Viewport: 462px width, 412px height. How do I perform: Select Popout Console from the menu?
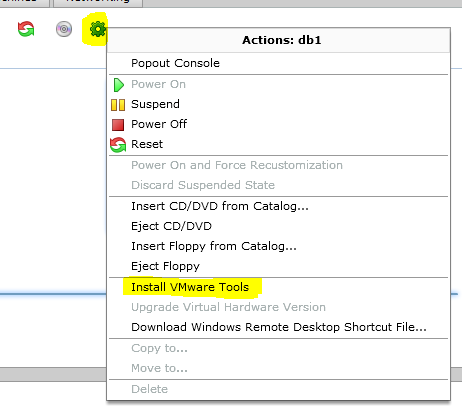pos(175,63)
